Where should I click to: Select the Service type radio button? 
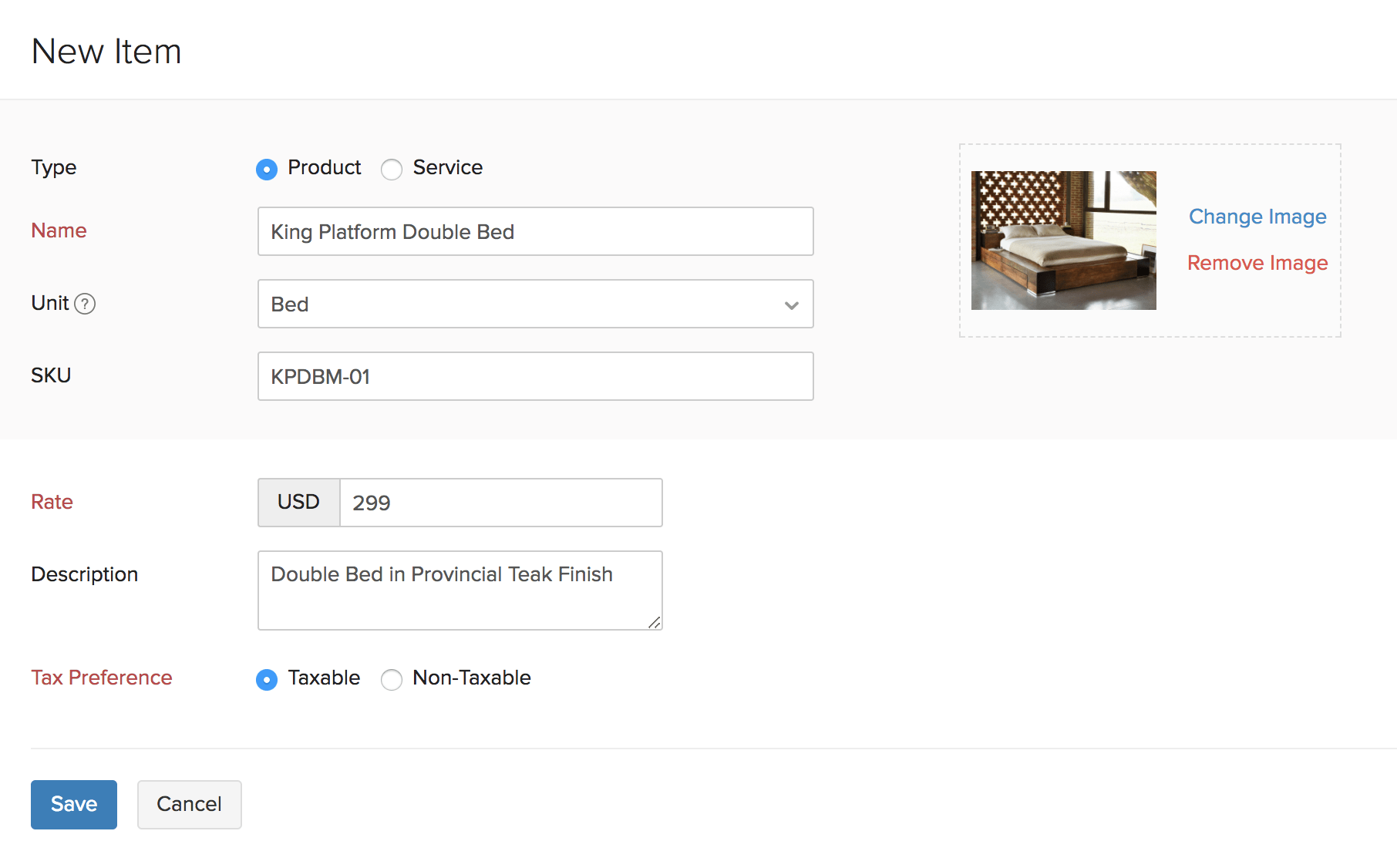392,169
